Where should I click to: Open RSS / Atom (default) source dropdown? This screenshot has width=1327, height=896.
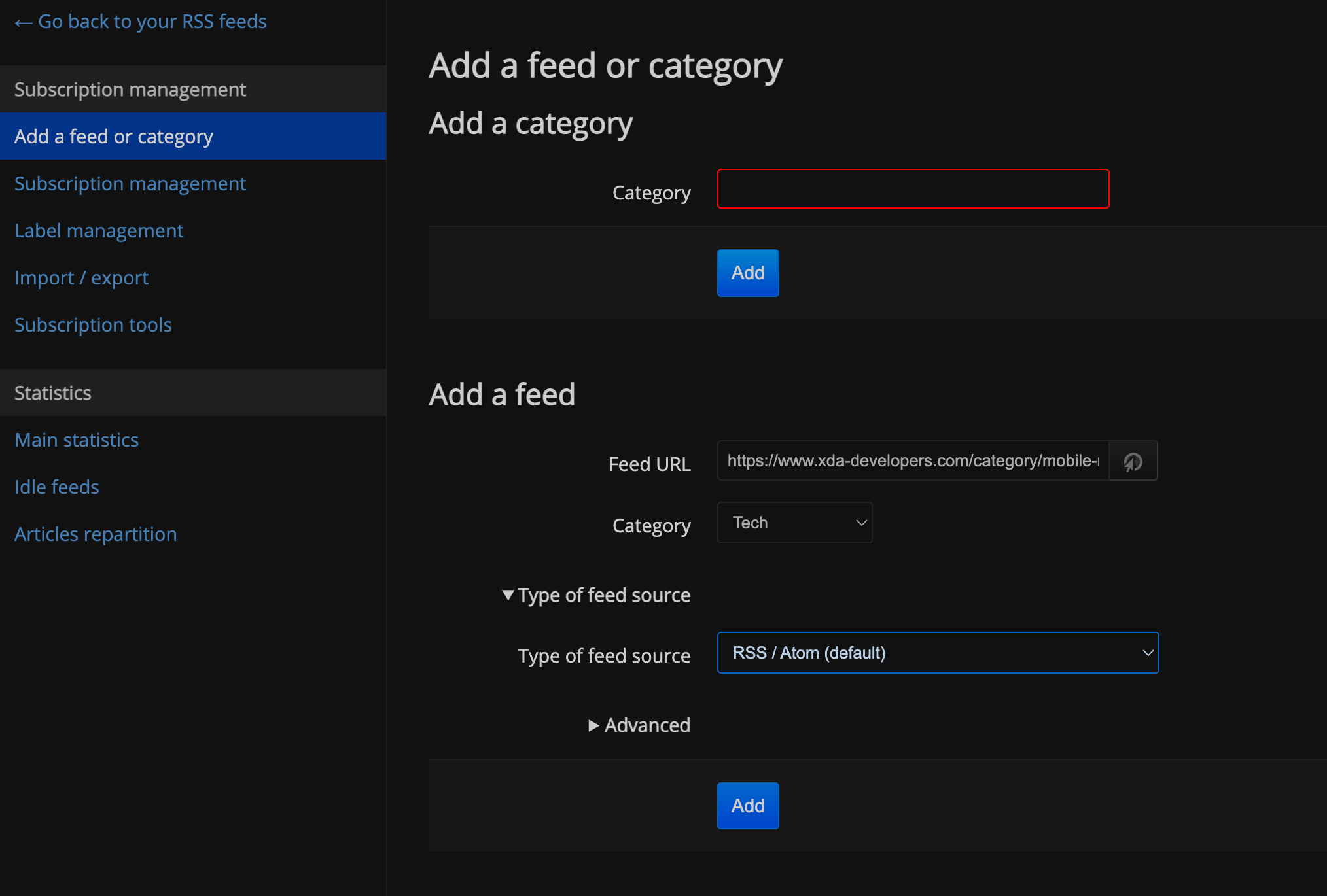(x=938, y=653)
